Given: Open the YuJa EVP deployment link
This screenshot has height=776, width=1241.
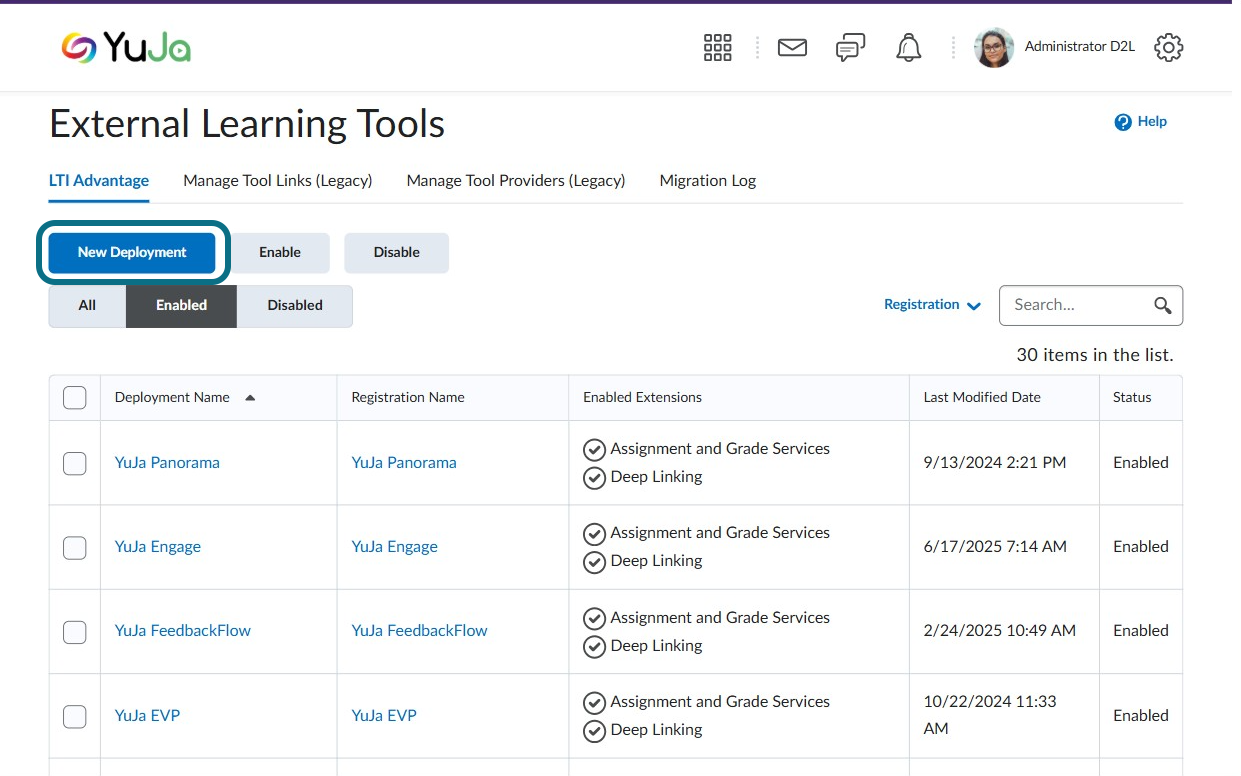Looking at the screenshot, I should 147,716.
